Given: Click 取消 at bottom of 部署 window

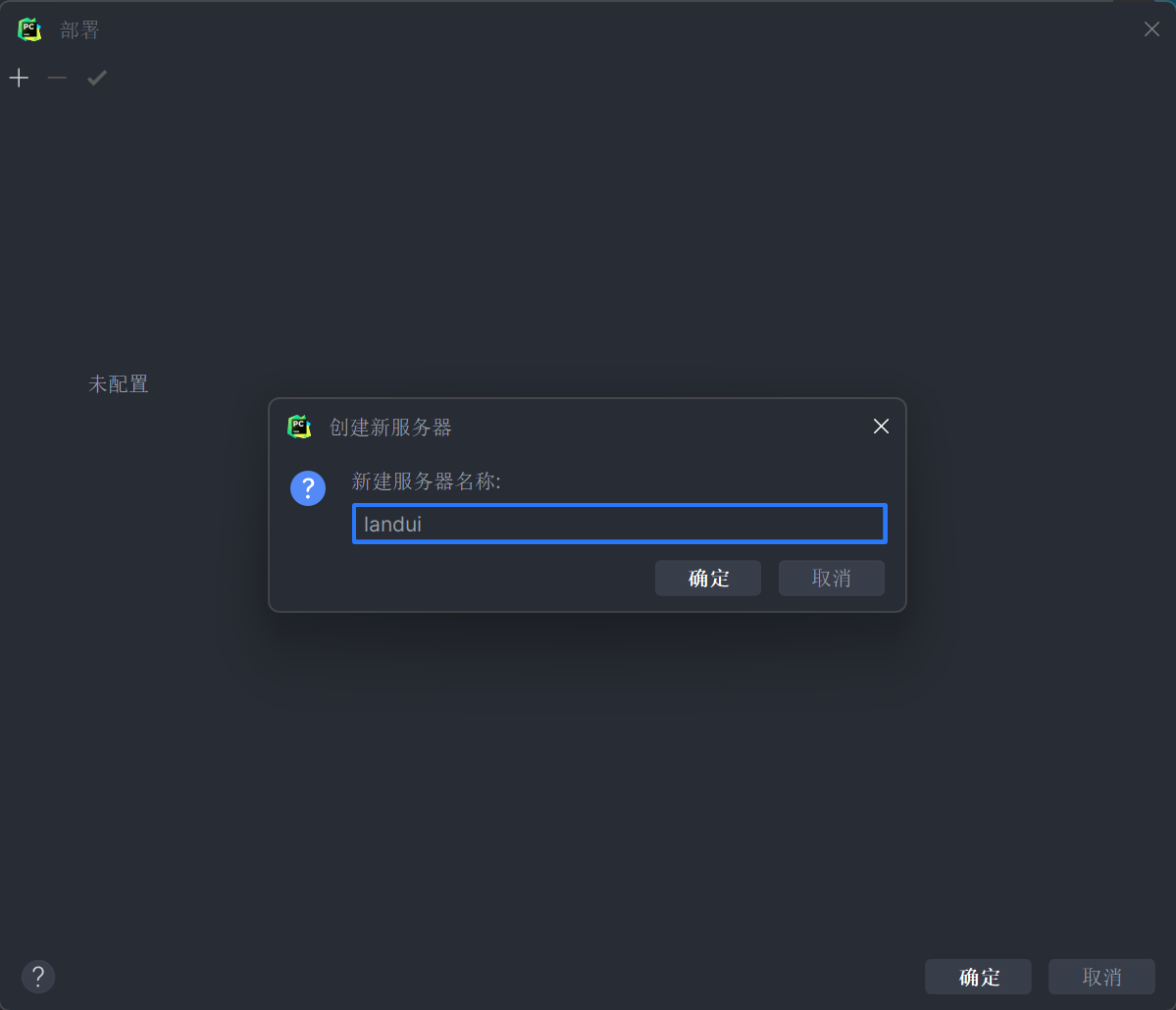Looking at the screenshot, I should (x=1101, y=977).
